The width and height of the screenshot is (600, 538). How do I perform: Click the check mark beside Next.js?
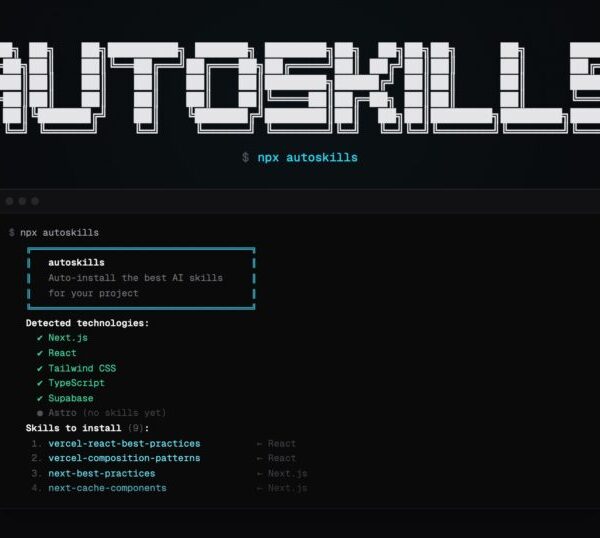pos(40,338)
